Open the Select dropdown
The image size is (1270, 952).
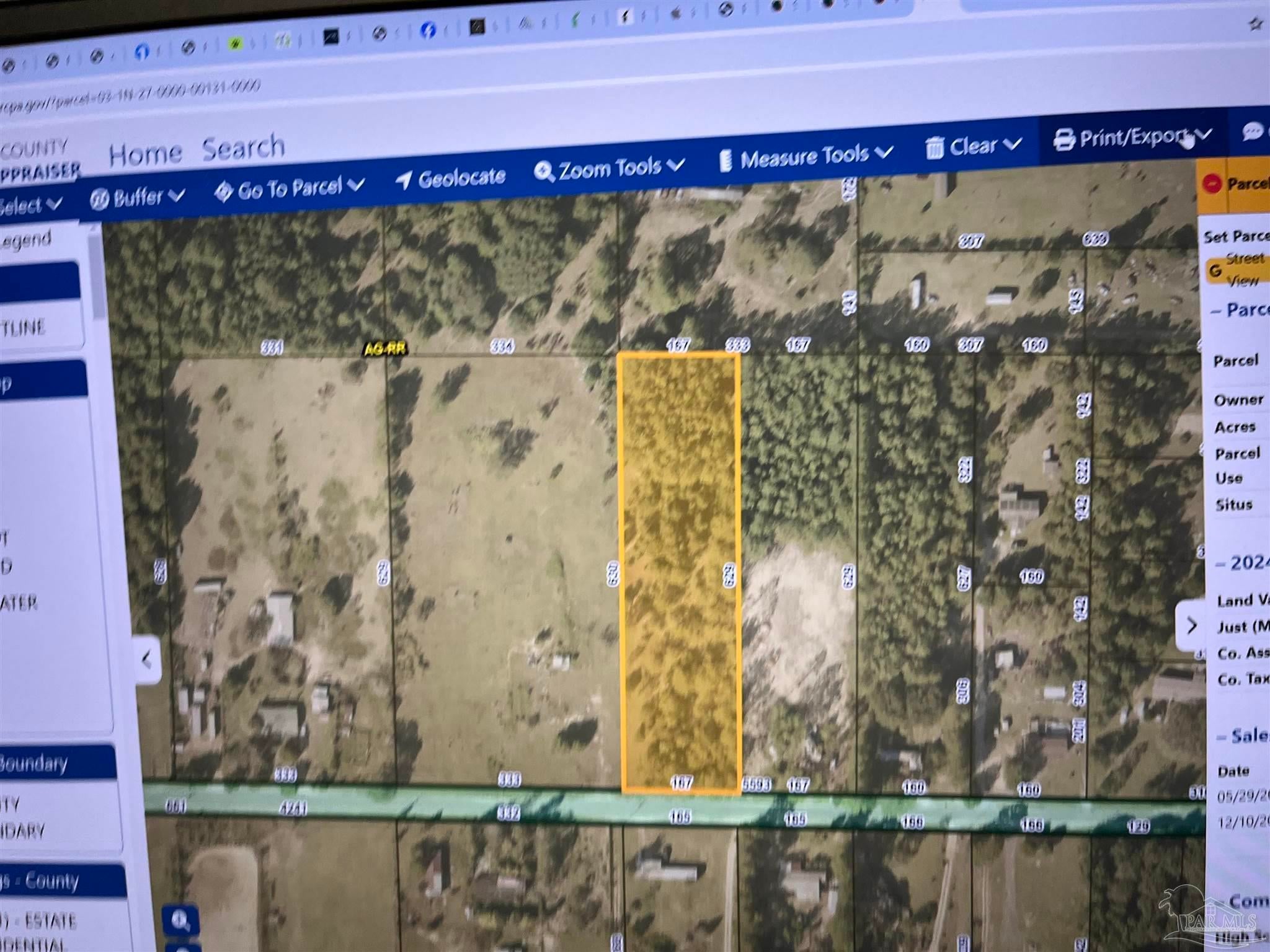click(30, 205)
